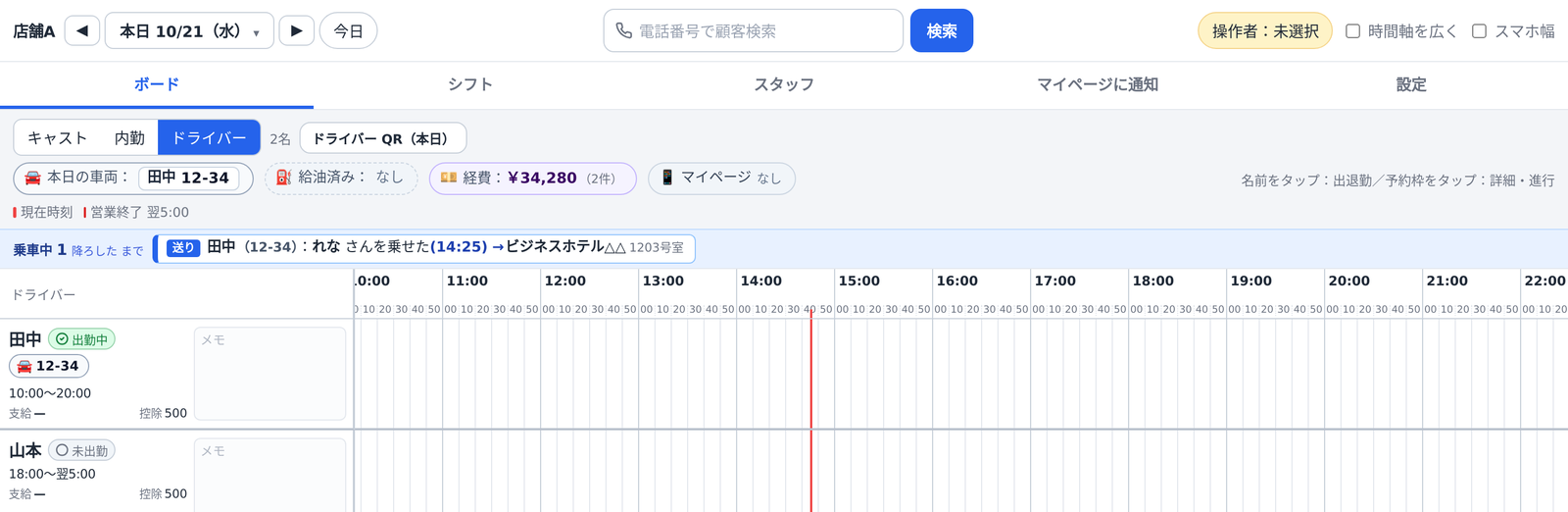The image size is (1568, 512).
Task: Tap driver name 田中
Action: coord(25,339)
